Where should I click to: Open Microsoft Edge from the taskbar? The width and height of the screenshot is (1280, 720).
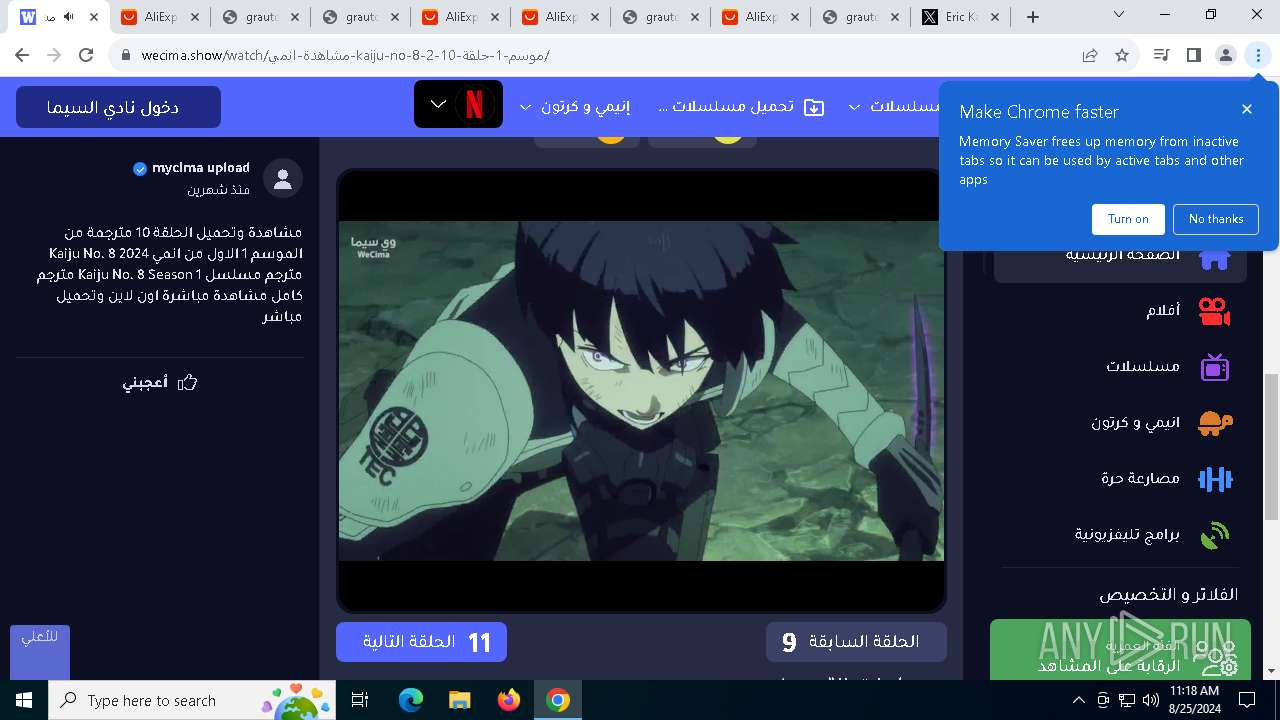click(x=411, y=700)
